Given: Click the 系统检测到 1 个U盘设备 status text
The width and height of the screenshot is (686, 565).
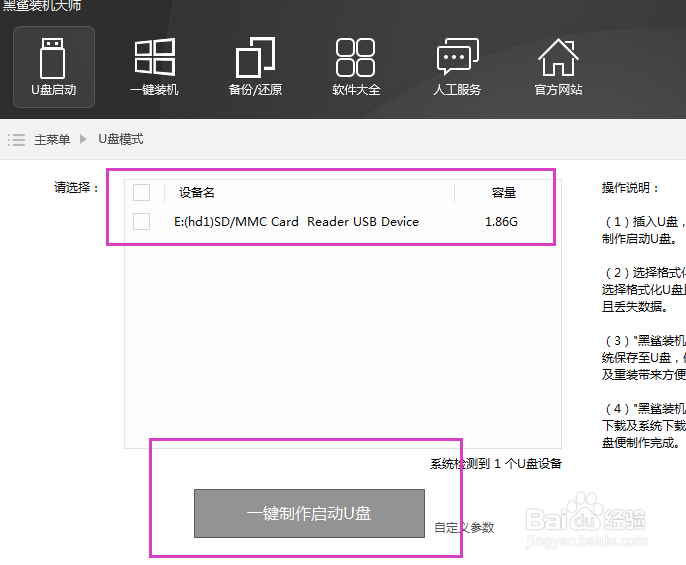Looking at the screenshot, I should pyautogui.click(x=496, y=463).
